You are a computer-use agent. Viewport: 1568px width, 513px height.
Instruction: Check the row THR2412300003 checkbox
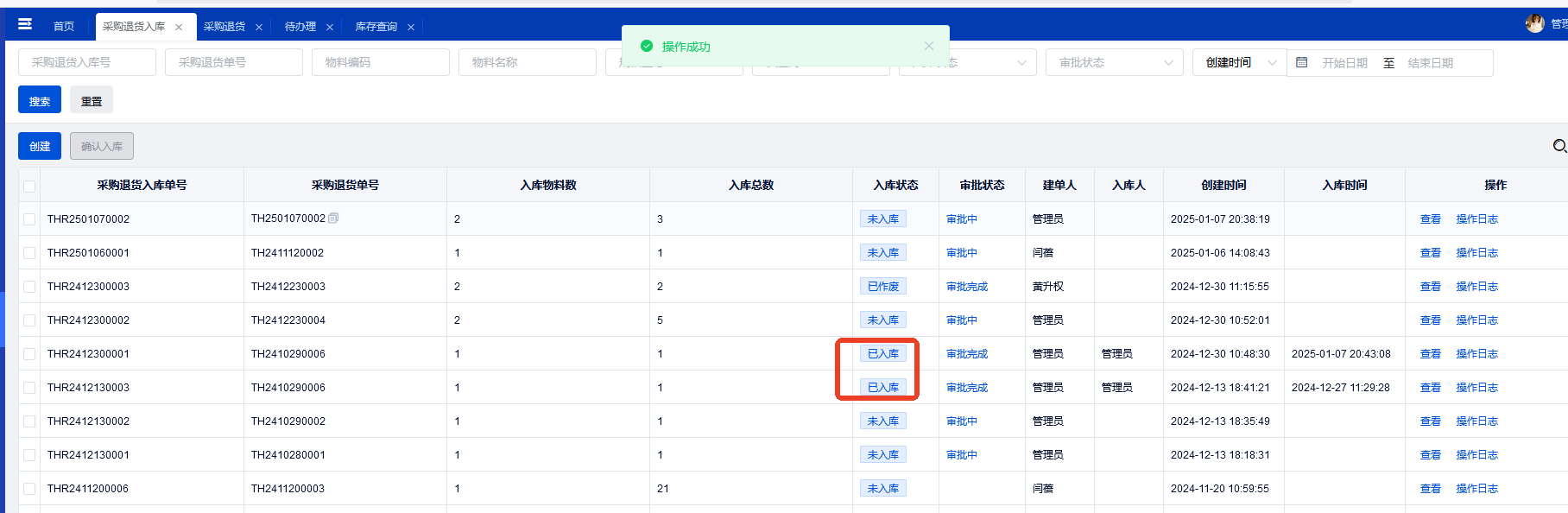point(29,287)
